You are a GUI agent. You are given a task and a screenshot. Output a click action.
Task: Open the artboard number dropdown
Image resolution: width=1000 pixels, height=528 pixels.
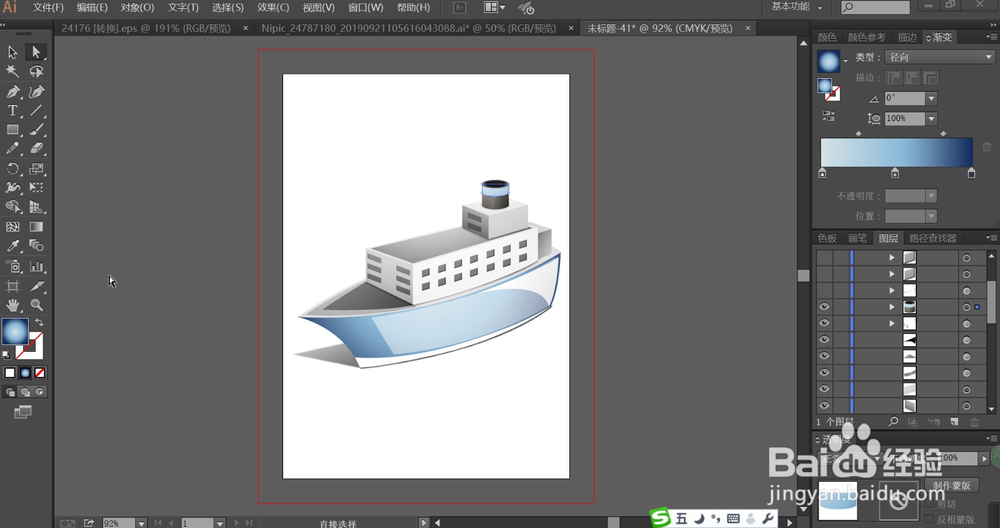click(219, 523)
